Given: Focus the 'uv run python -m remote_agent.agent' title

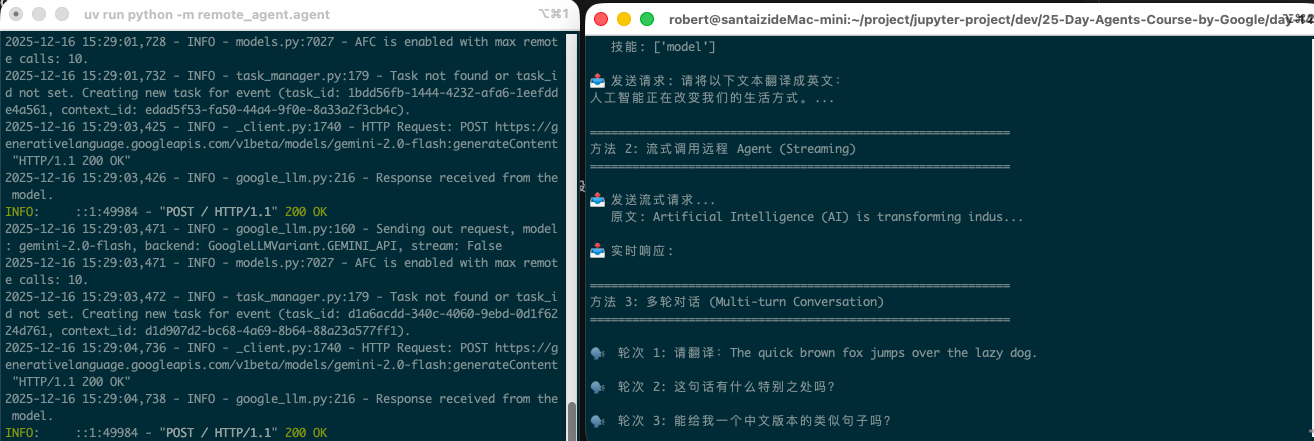Looking at the screenshot, I should pos(206,15).
